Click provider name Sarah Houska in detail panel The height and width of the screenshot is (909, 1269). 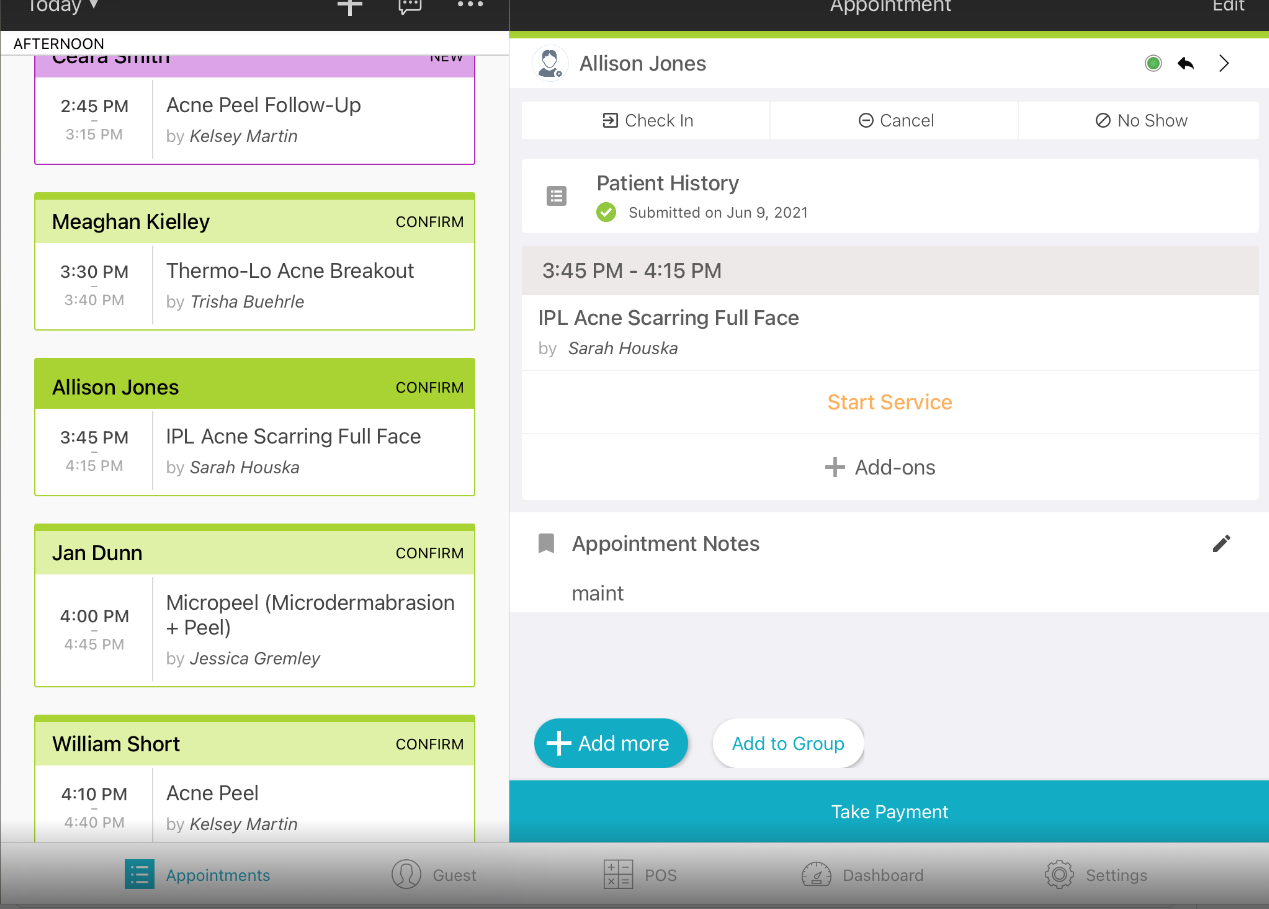click(x=623, y=349)
